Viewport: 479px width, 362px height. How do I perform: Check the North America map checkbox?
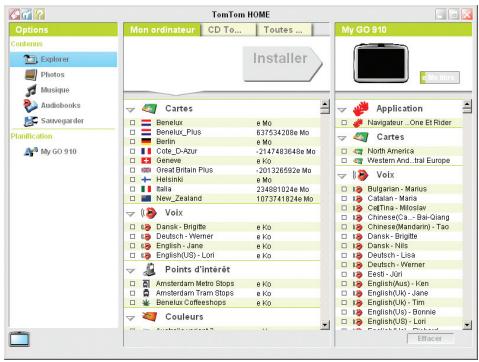[344, 151]
